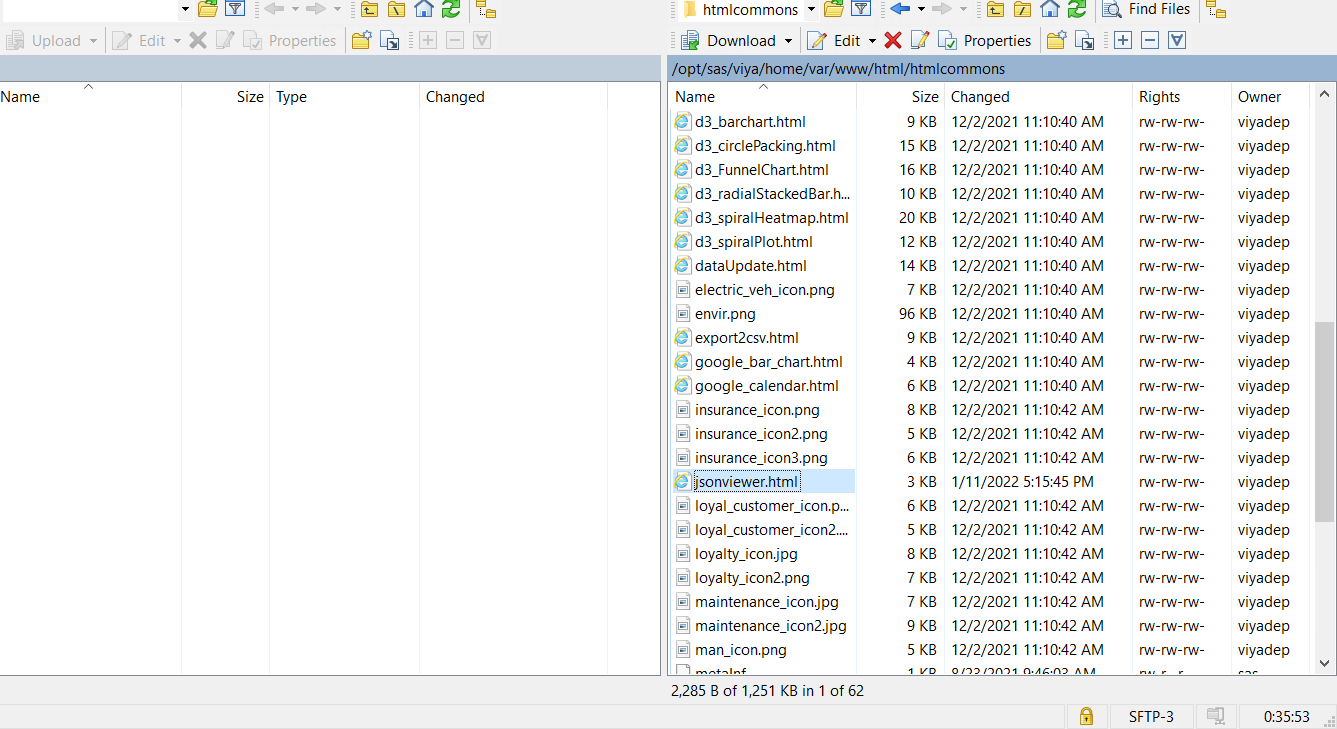This screenshot has width=1337, height=729.
Task: Open jsonviewer.html from the remote pane
Action: click(745, 481)
